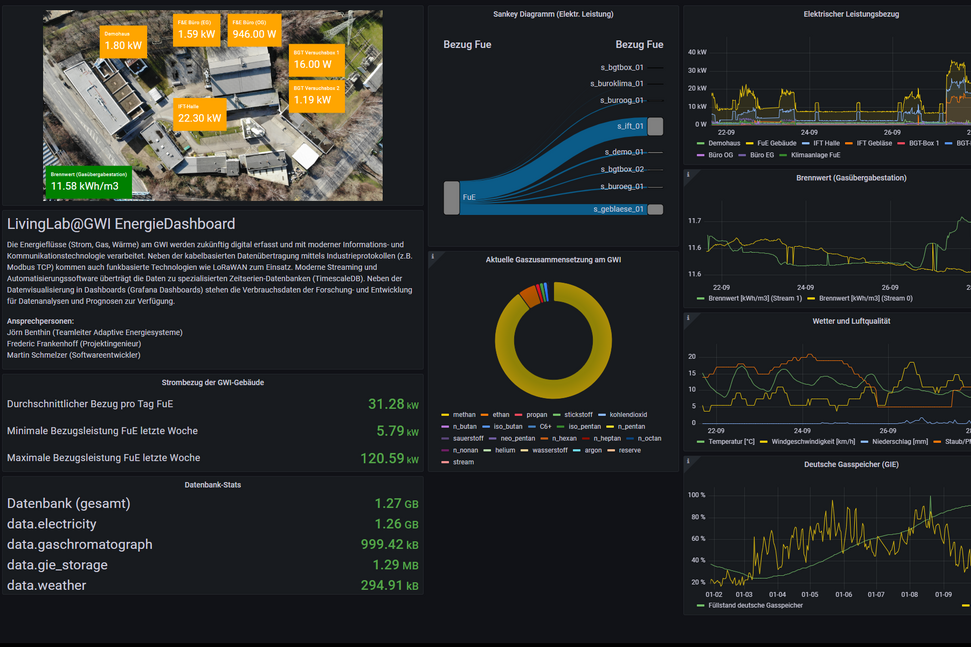Toggle Temperatur [°C] series in weather legend
Image resolution: width=971 pixels, height=647 pixels.
coord(739,441)
